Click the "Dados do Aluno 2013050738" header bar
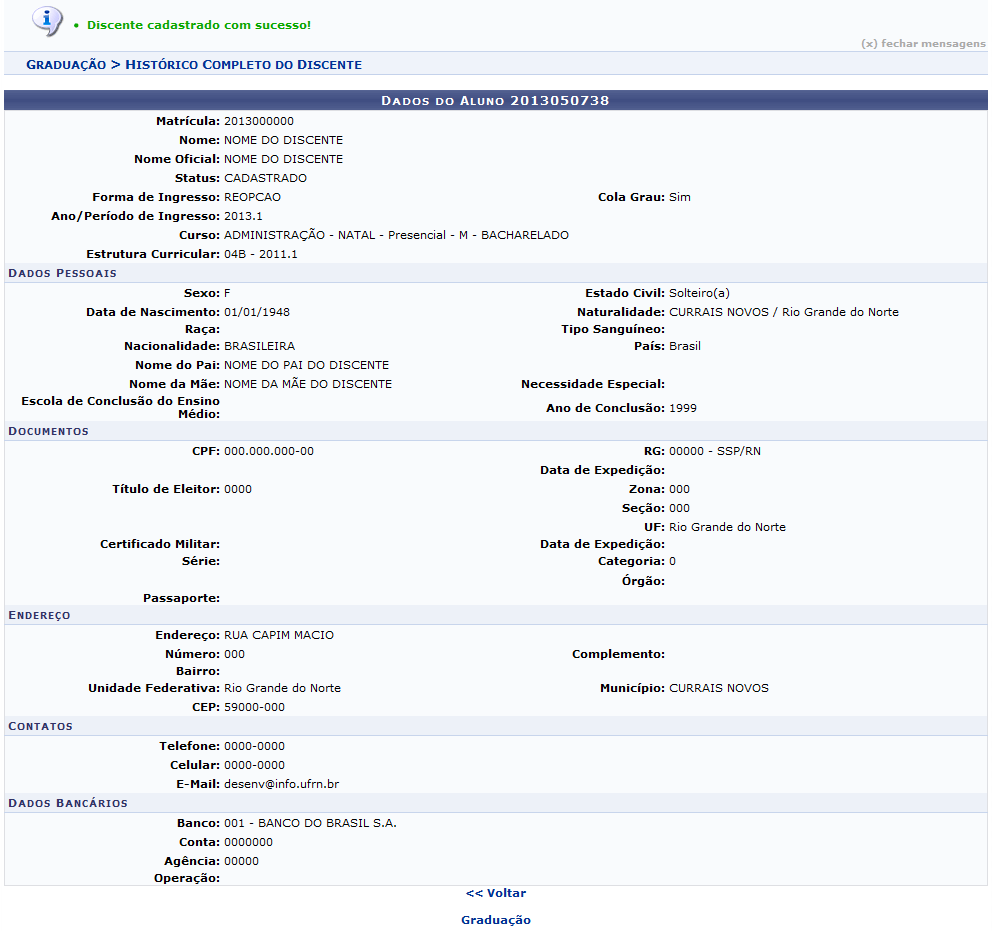Viewport: 992px width, 931px height. point(495,101)
